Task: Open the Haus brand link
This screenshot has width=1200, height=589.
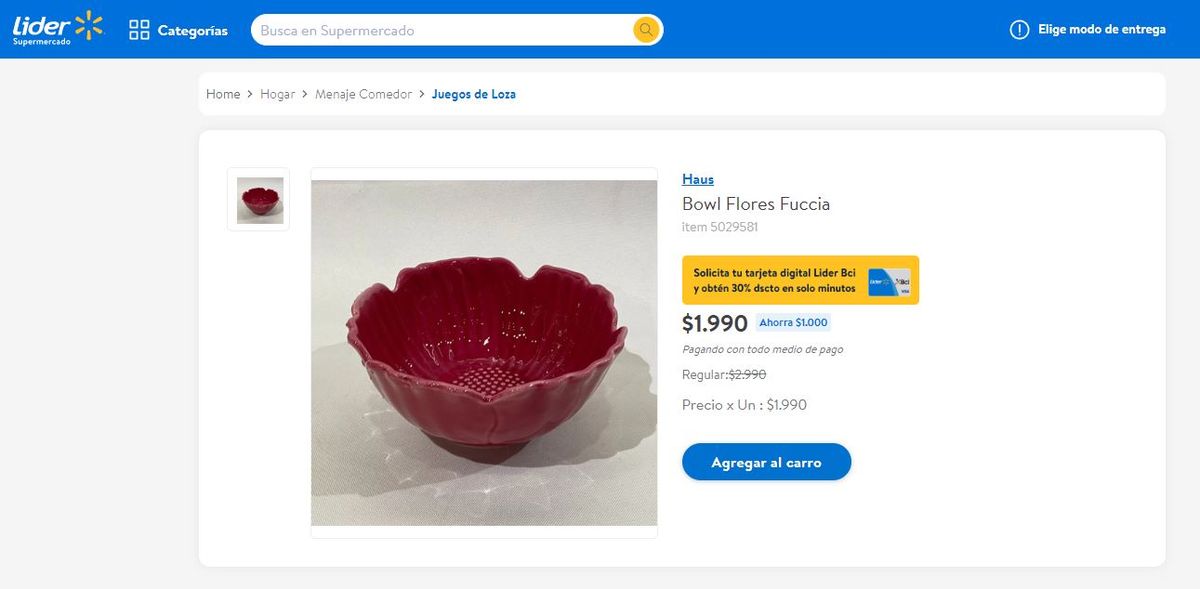Action: [x=698, y=179]
